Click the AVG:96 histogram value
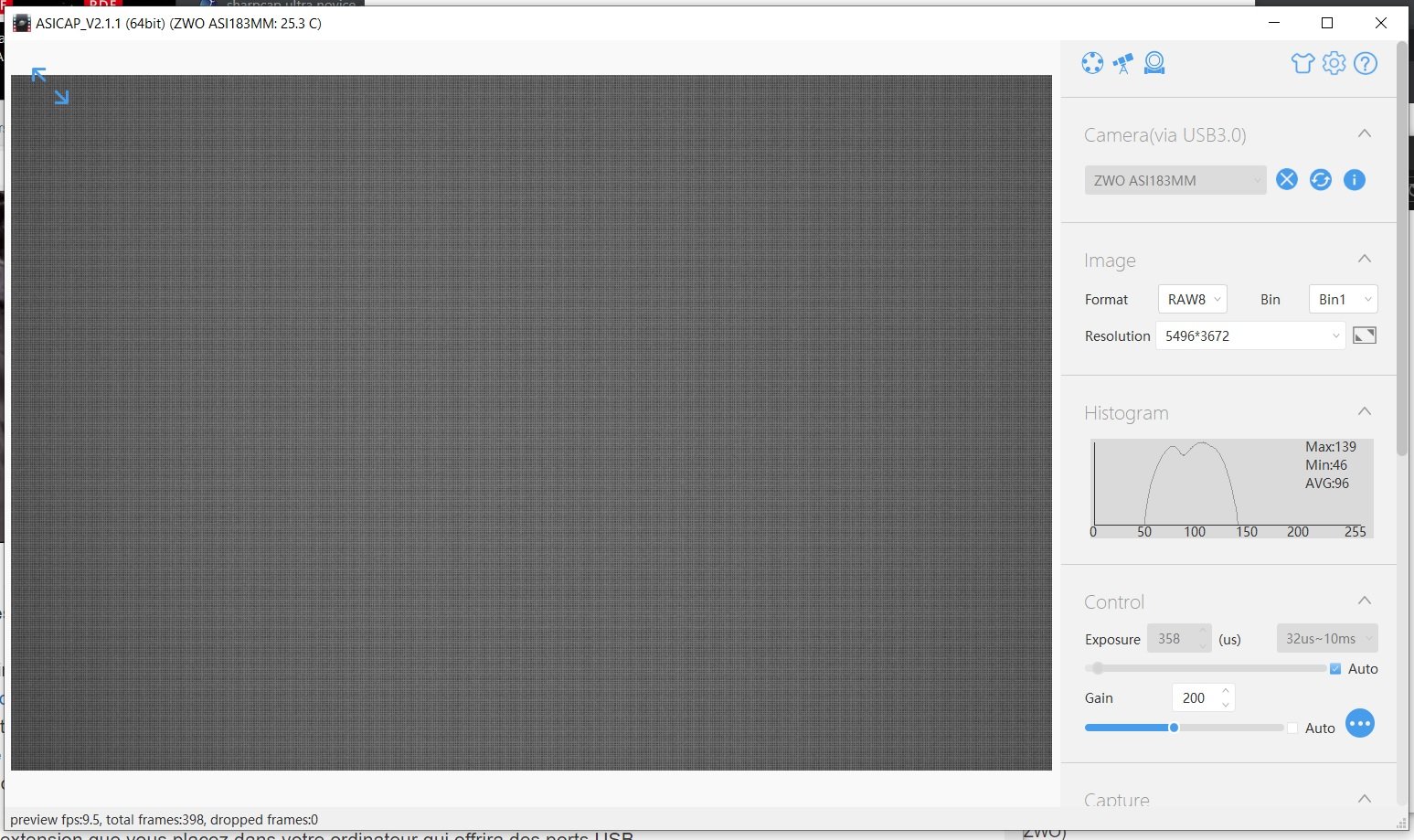1414x840 pixels. [x=1327, y=484]
